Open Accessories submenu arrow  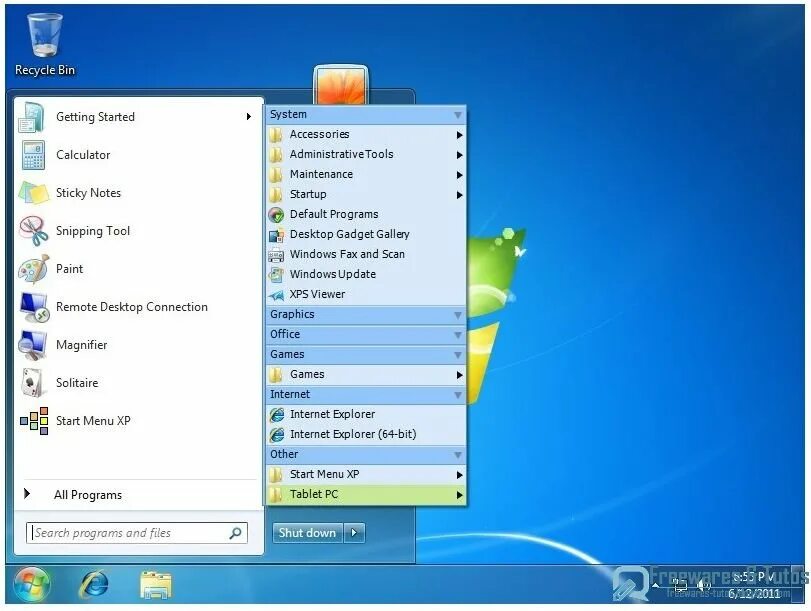click(459, 135)
